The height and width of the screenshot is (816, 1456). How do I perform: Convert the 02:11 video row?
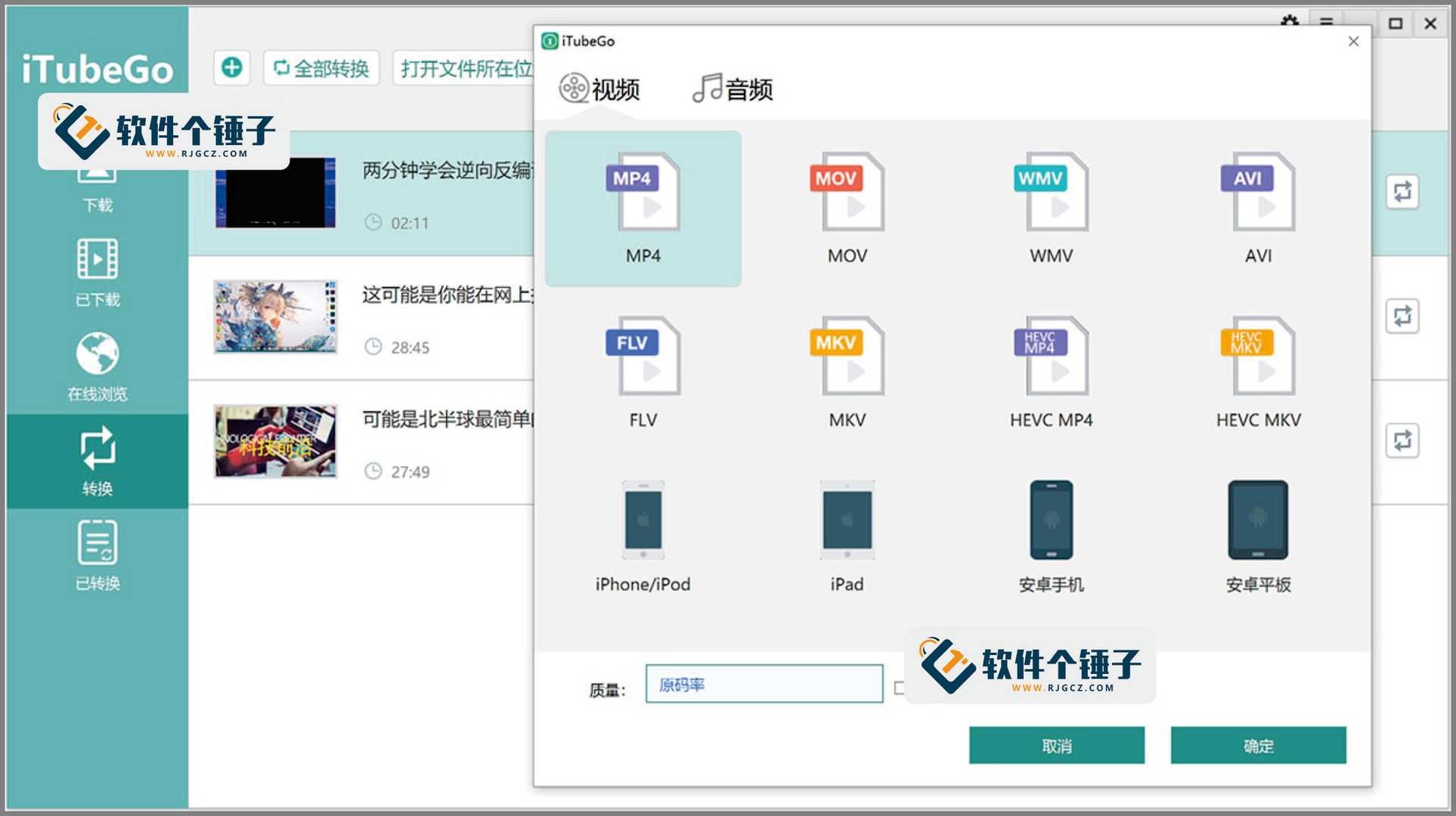coord(1402,192)
